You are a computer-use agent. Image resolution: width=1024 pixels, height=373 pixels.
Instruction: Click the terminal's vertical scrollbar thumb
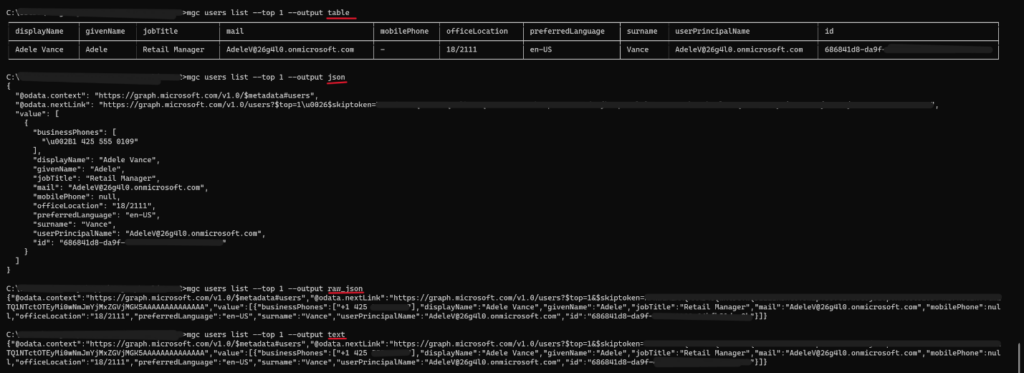click(1019, 357)
